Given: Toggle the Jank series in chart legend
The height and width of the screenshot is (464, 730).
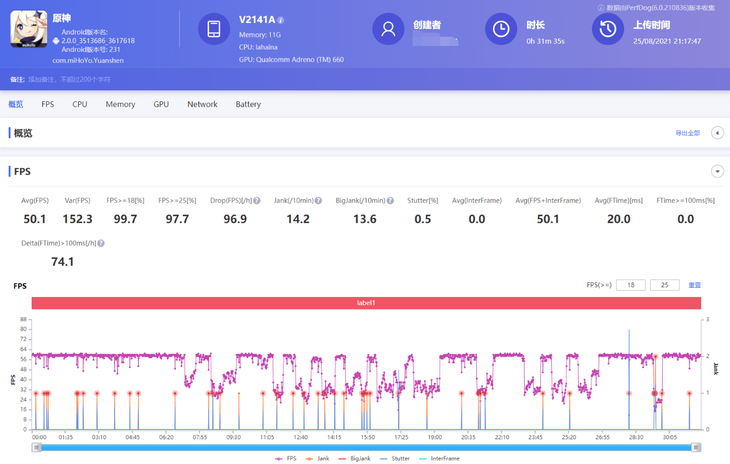Looking at the screenshot, I should tap(319, 459).
